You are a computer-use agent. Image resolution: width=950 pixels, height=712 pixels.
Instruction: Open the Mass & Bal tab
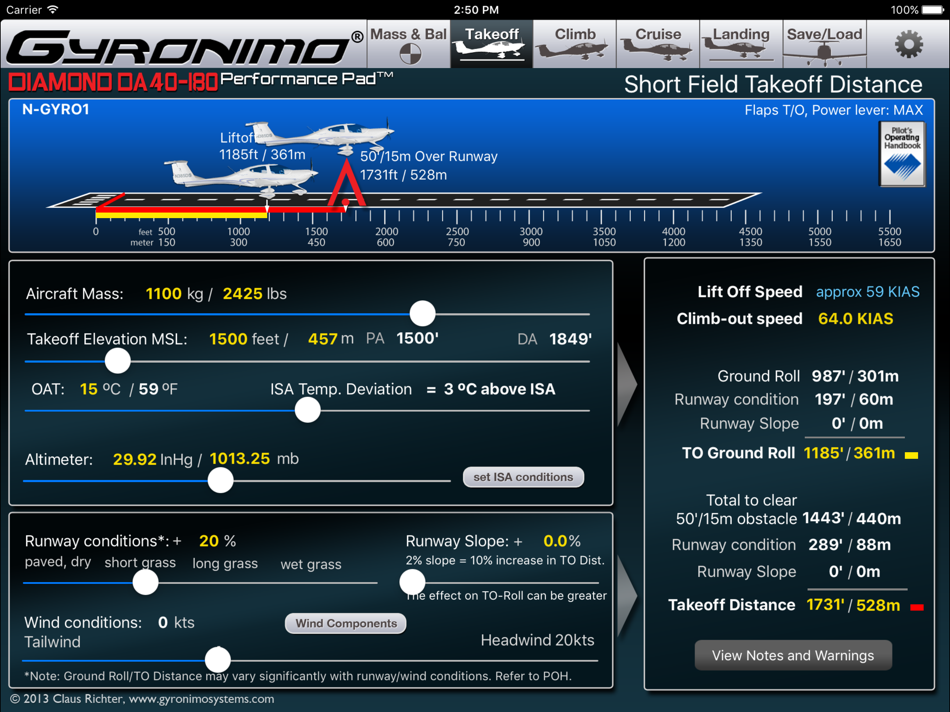408,44
